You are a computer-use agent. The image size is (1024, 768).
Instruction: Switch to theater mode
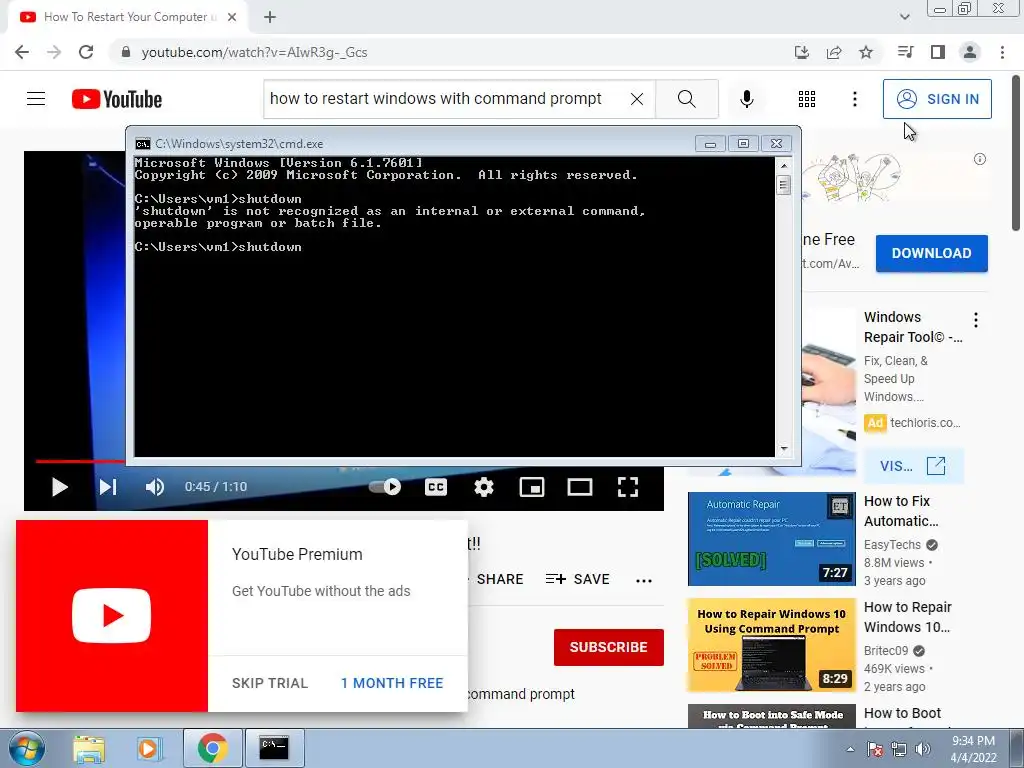580,487
